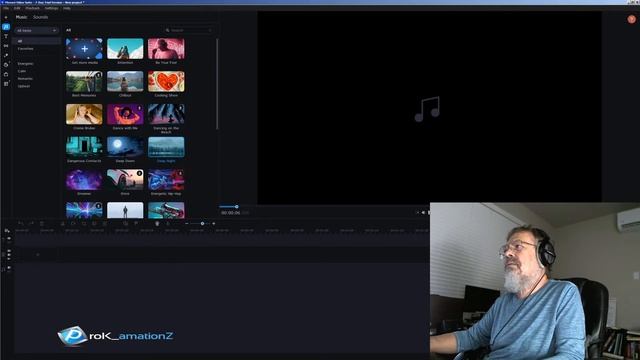Select the Romantic category
This screenshot has width=640, height=360.
coord(25,78)
